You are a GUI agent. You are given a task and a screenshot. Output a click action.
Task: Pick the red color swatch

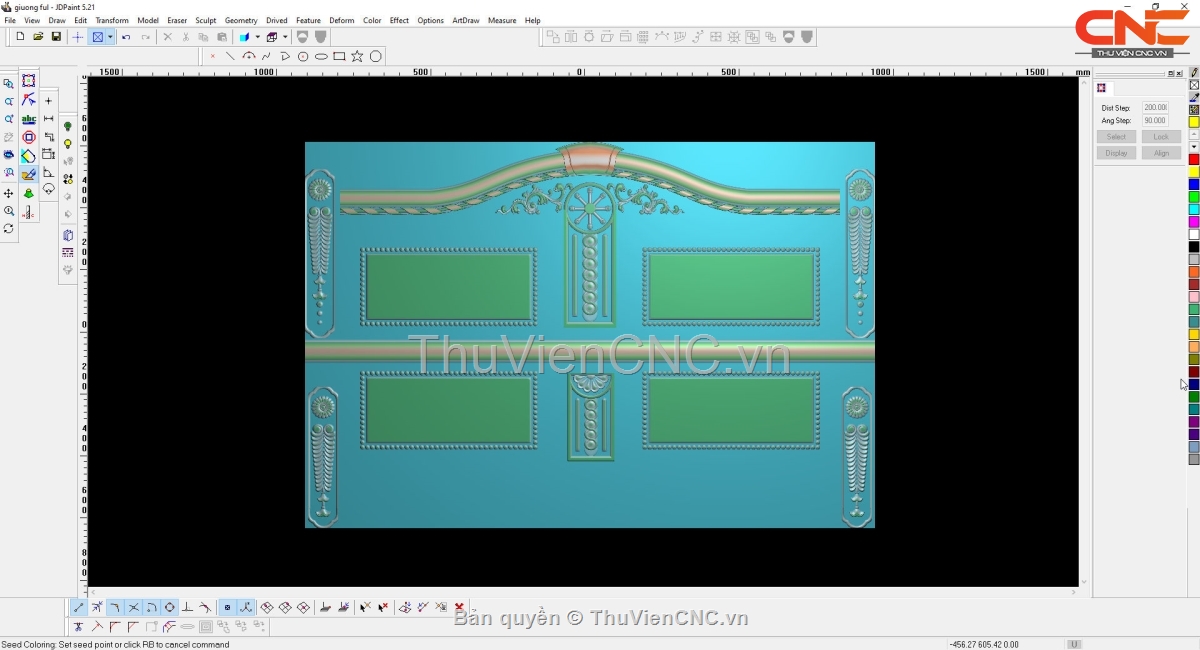click(1193, 160)
